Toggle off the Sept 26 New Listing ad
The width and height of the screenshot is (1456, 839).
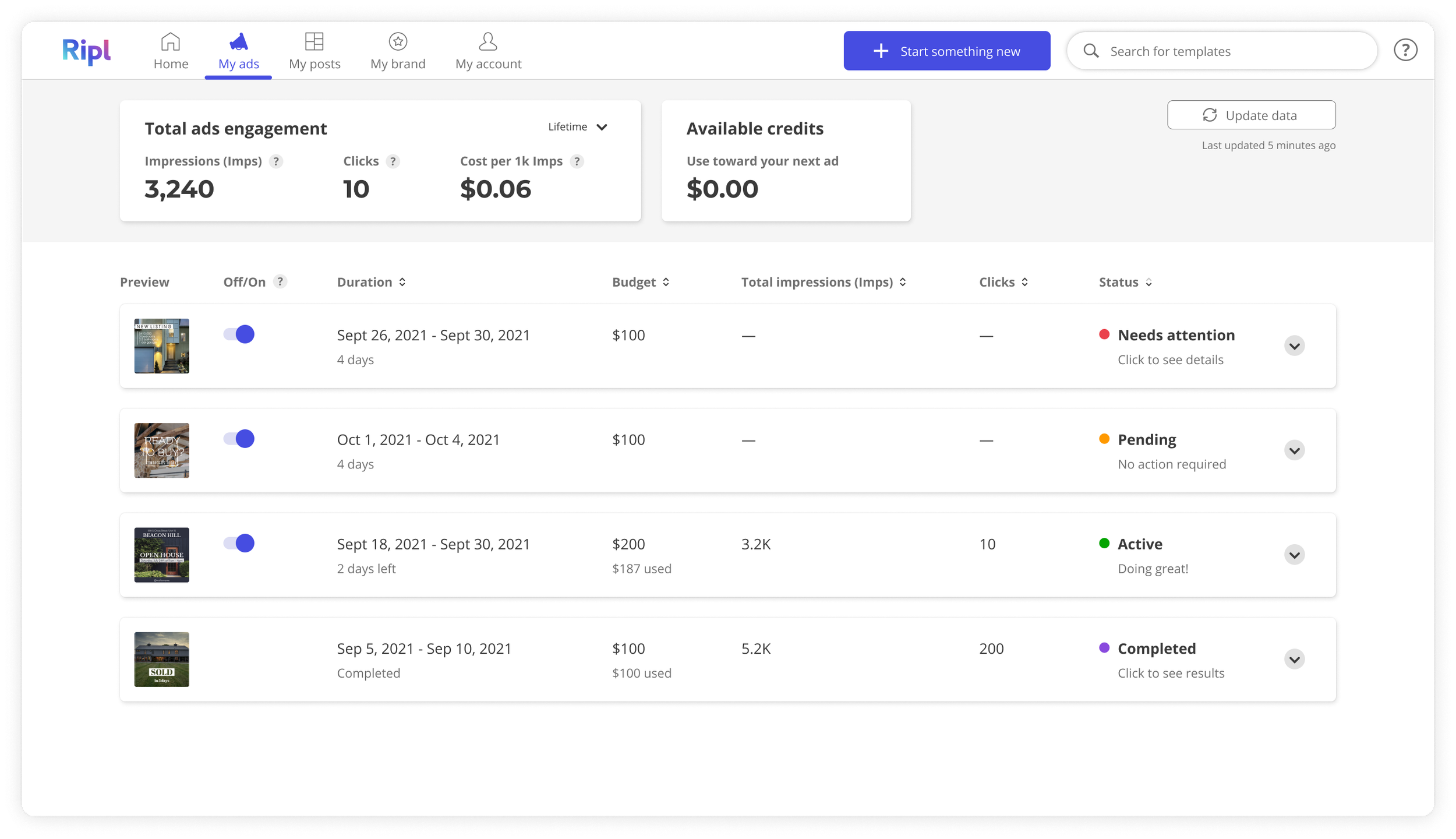pyautogui.click(x=239, y=334)
